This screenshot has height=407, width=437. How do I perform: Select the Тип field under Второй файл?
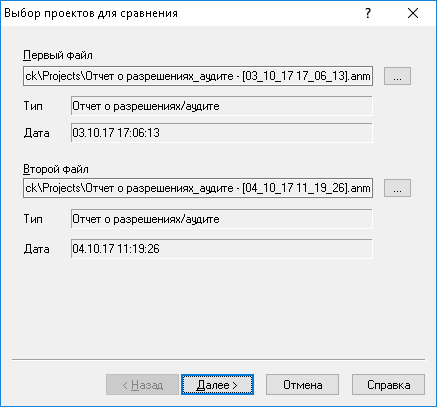tap(222, 219)
